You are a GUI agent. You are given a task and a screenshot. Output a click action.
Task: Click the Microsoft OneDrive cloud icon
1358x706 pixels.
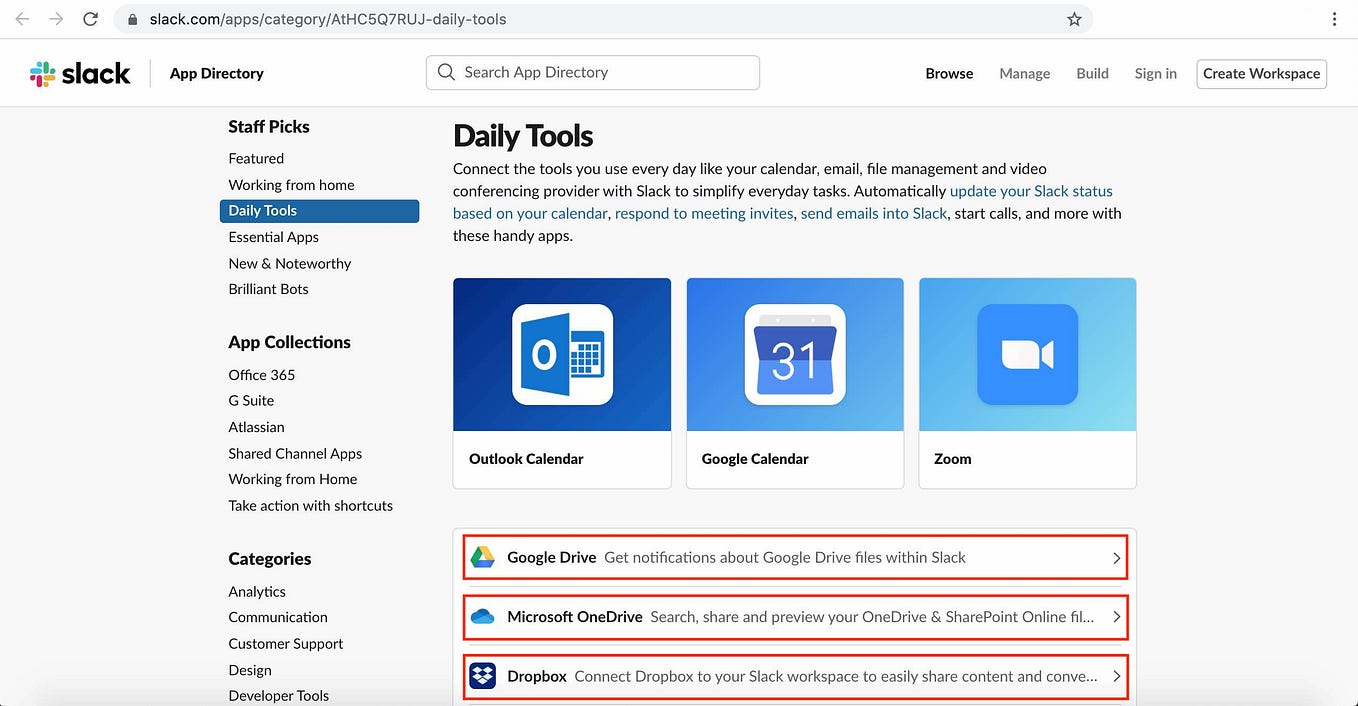(483, 616)
